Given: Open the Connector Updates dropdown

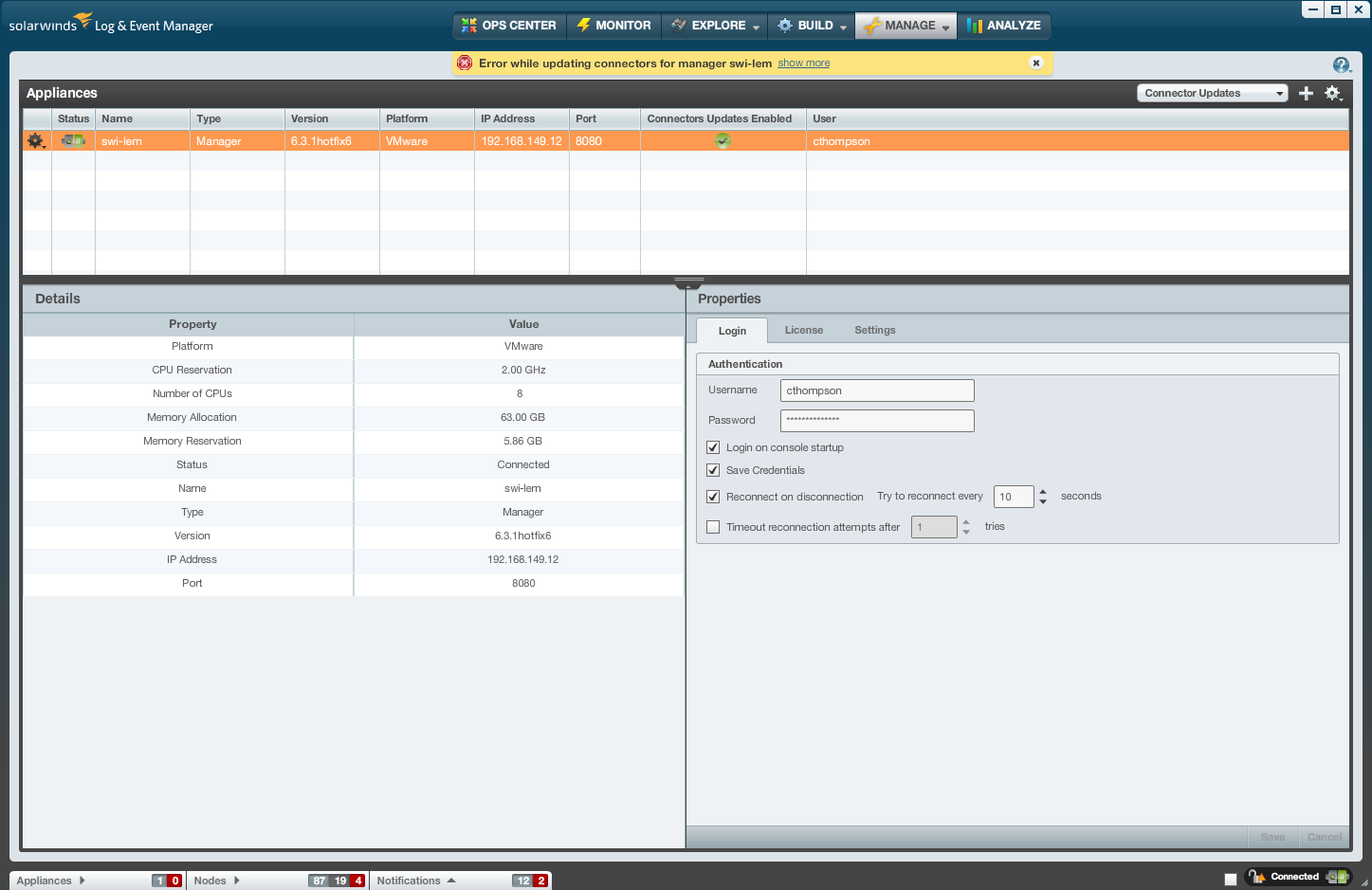Looking at the screenshot, I should [x=1213, y=93].
